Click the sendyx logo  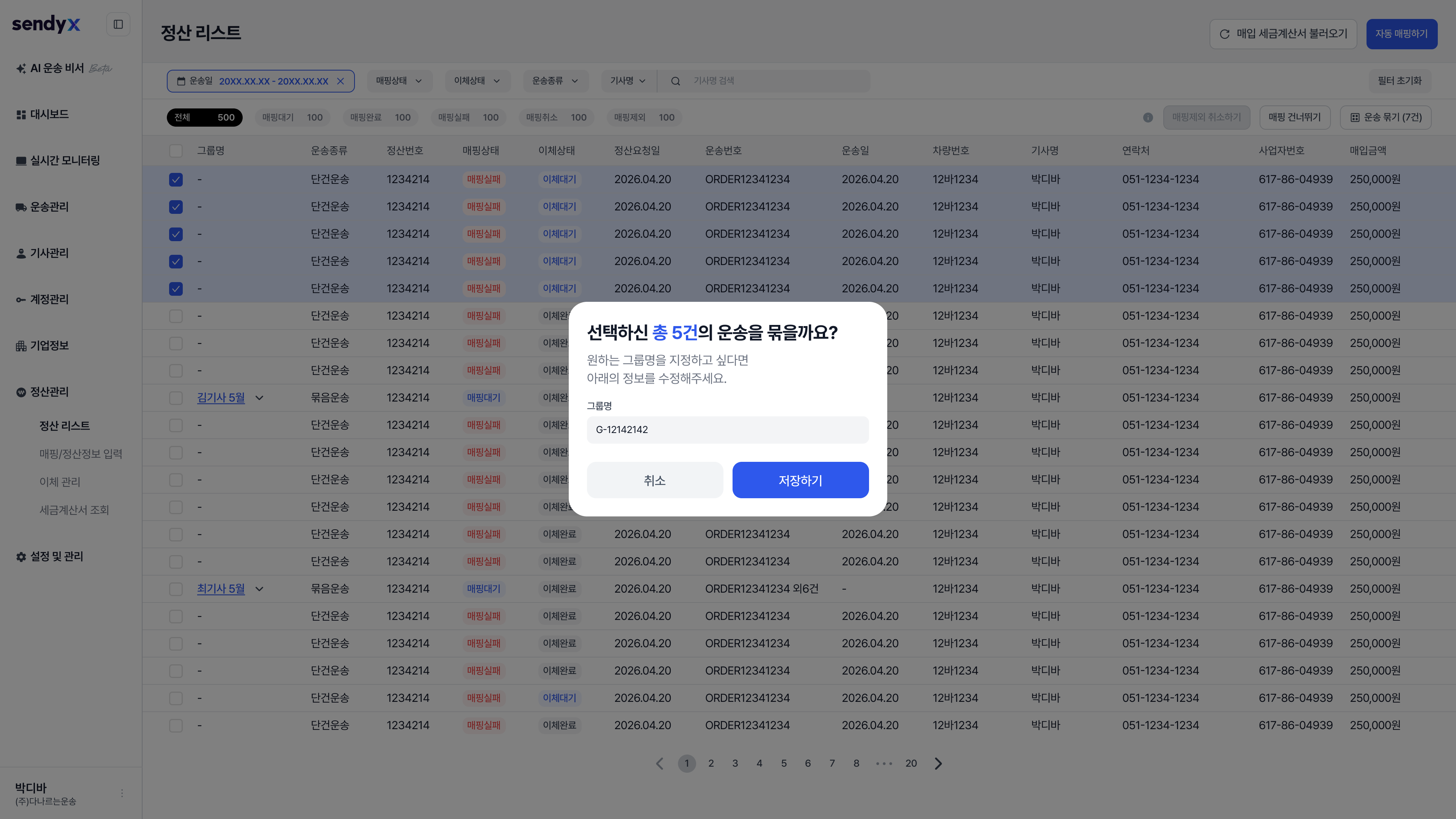[46, 24]
